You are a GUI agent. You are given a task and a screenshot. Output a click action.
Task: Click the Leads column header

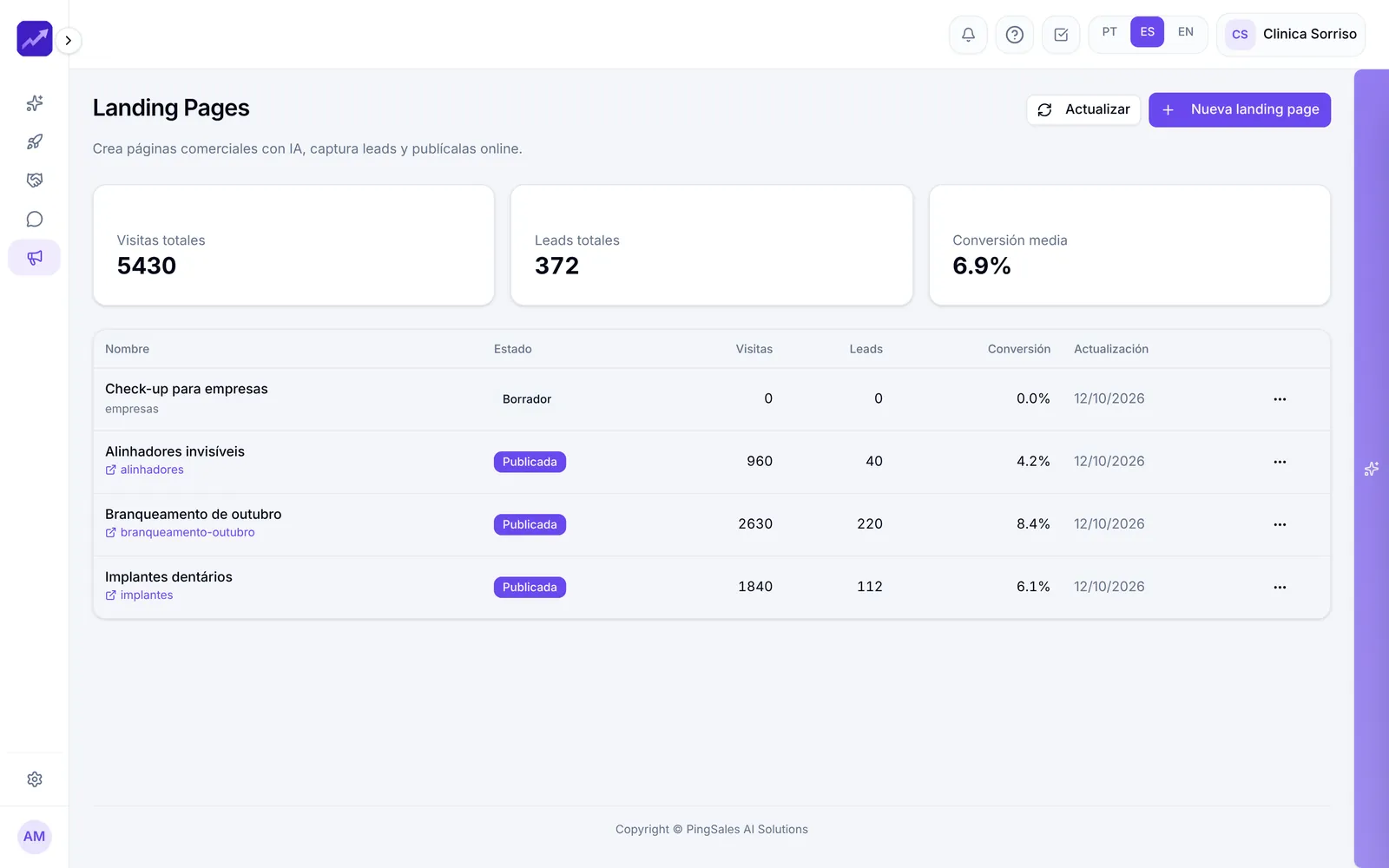(866, 349)
